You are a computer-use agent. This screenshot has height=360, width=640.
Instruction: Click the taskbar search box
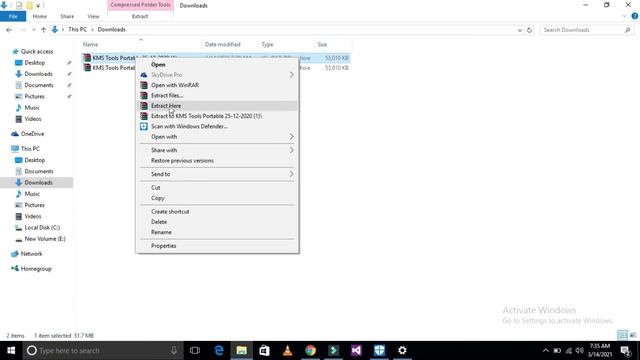pyautogui.click(x=102, y=351)
